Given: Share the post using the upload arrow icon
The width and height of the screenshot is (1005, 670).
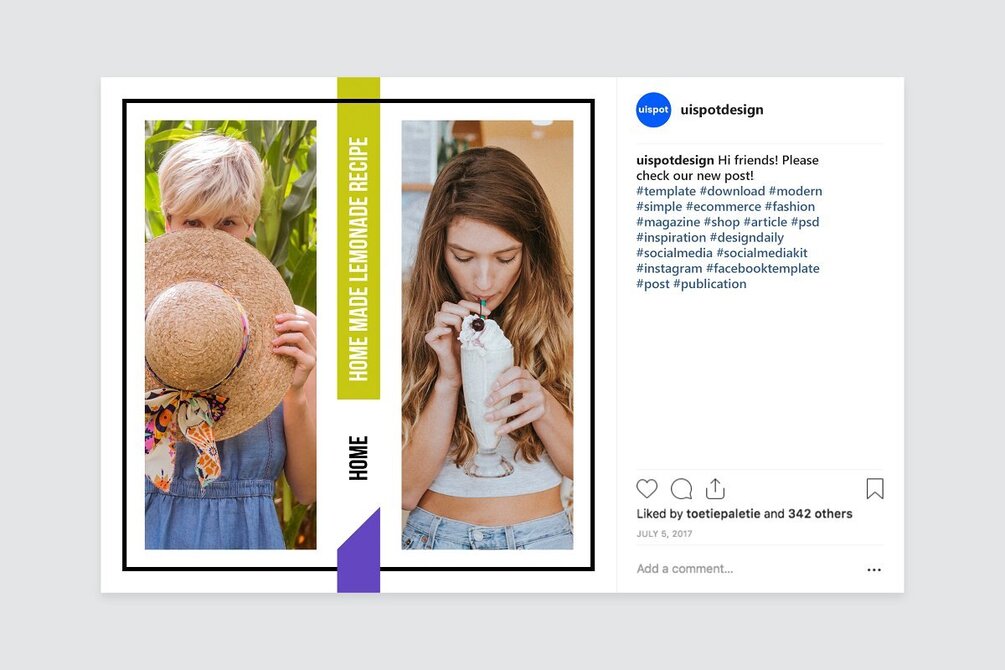Looking at the screenshot, I should (x=715, y=489).
